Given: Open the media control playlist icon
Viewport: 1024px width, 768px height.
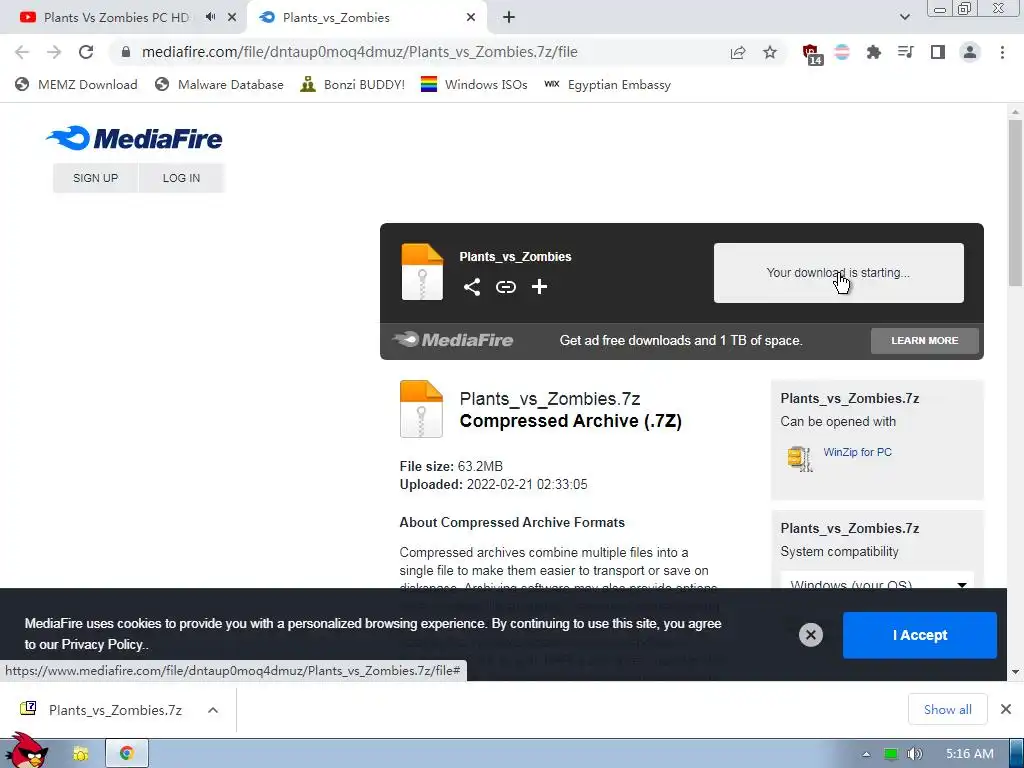Looking at the screenshot, I should pyautogui.click(x=906, y=52).
